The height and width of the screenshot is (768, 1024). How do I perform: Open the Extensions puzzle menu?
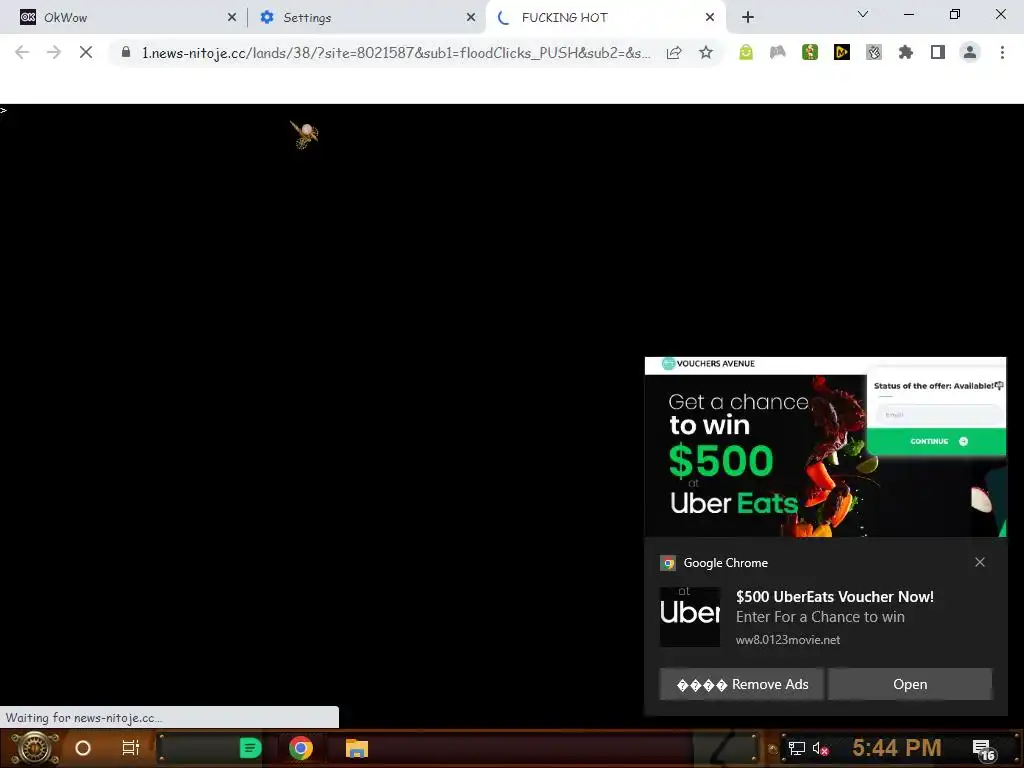point(906,52)
